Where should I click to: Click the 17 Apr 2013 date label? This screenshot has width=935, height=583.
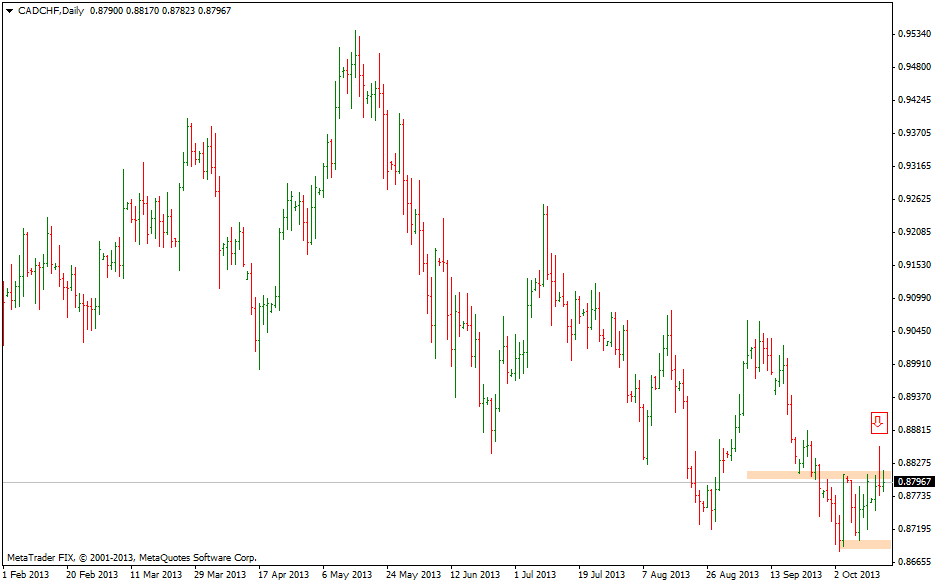tap(284, 575)
